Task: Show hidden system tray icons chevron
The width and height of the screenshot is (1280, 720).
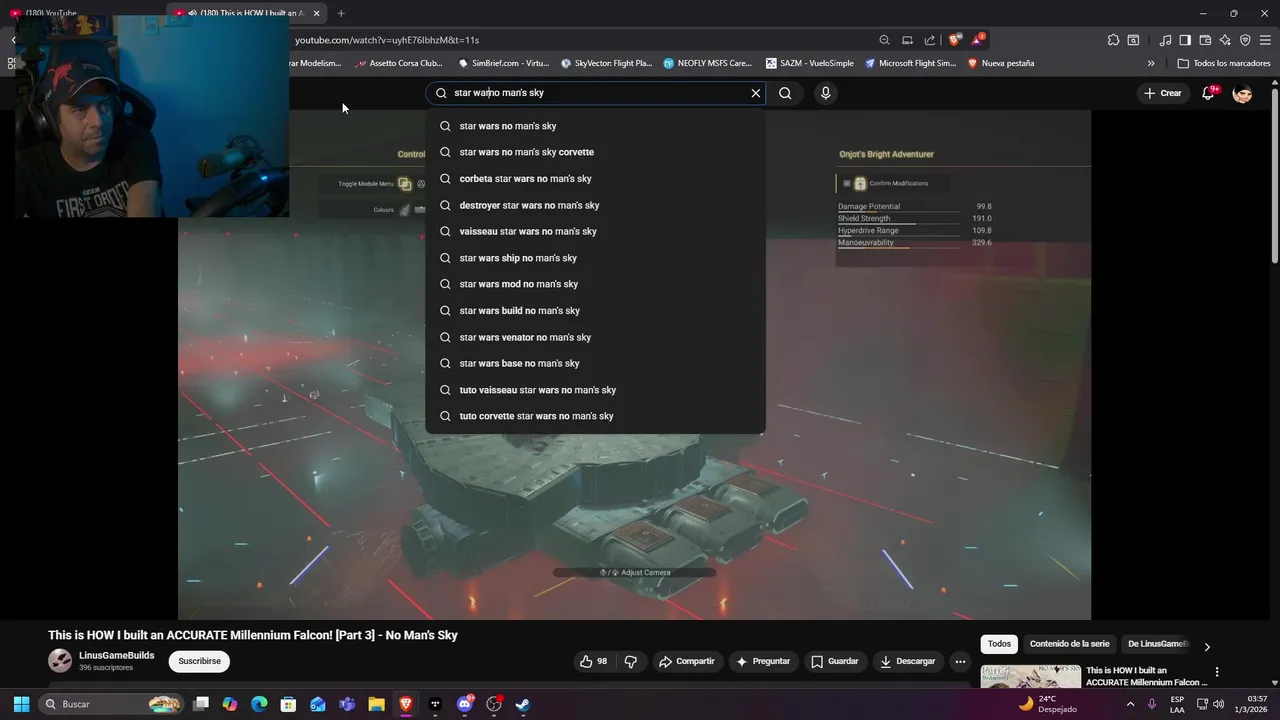Action: [x=1130, y=704]
